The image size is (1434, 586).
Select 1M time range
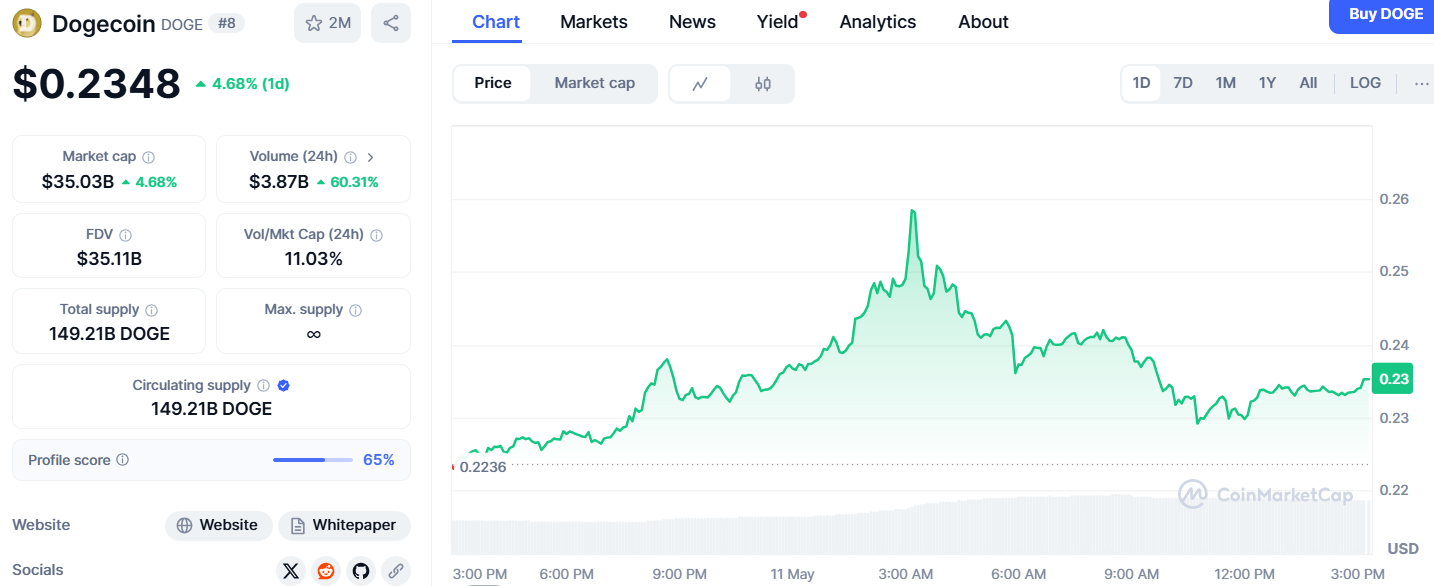tap(1226, 83)
